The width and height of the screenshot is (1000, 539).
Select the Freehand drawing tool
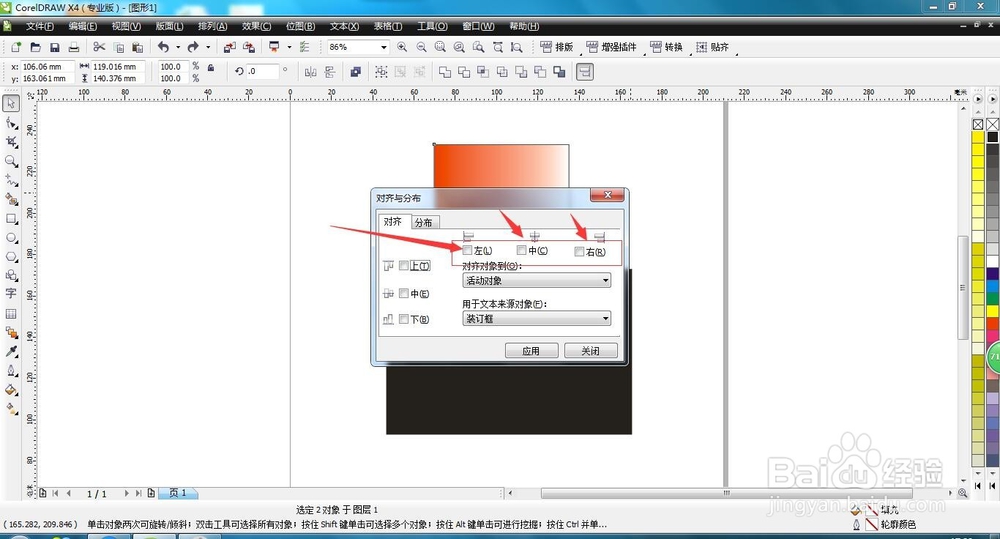[11, 180]
